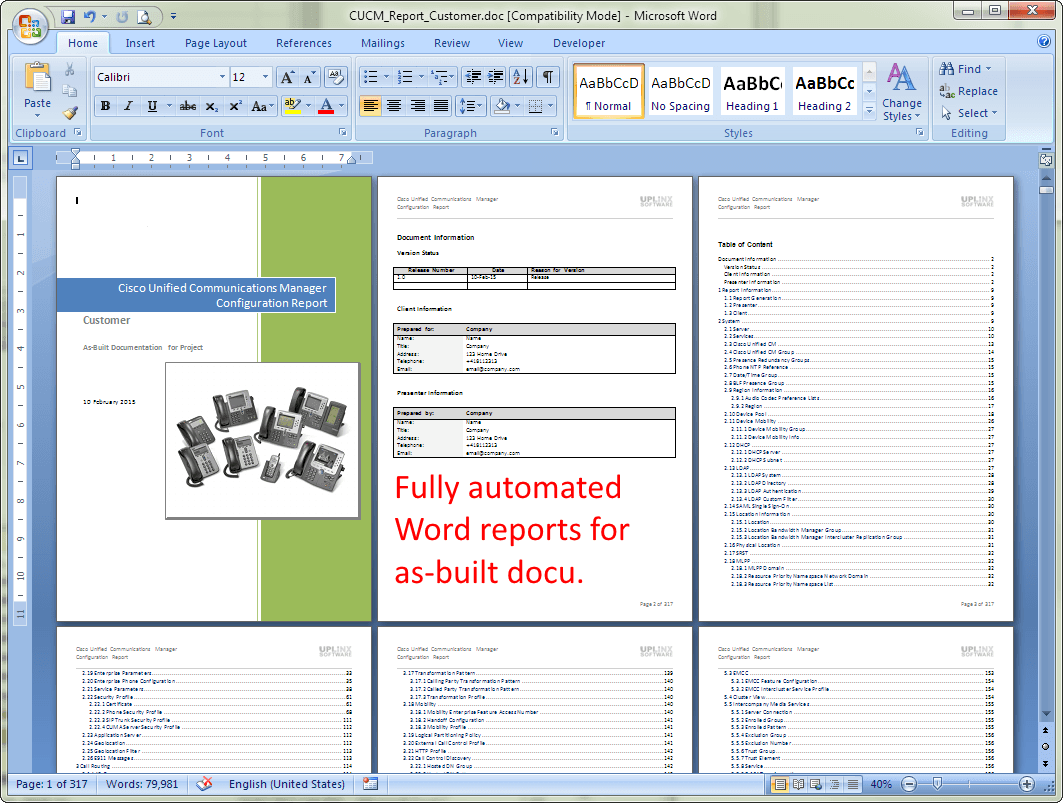Viewport: 1063px width, 803px height.
Task: Open Change Styles menu
Action: (902, 92)
